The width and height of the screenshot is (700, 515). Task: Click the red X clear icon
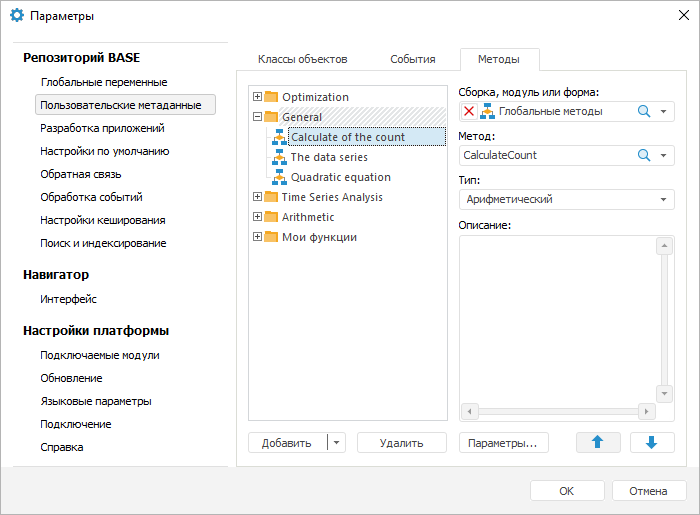pyautogui.click(x=469, y=111)
